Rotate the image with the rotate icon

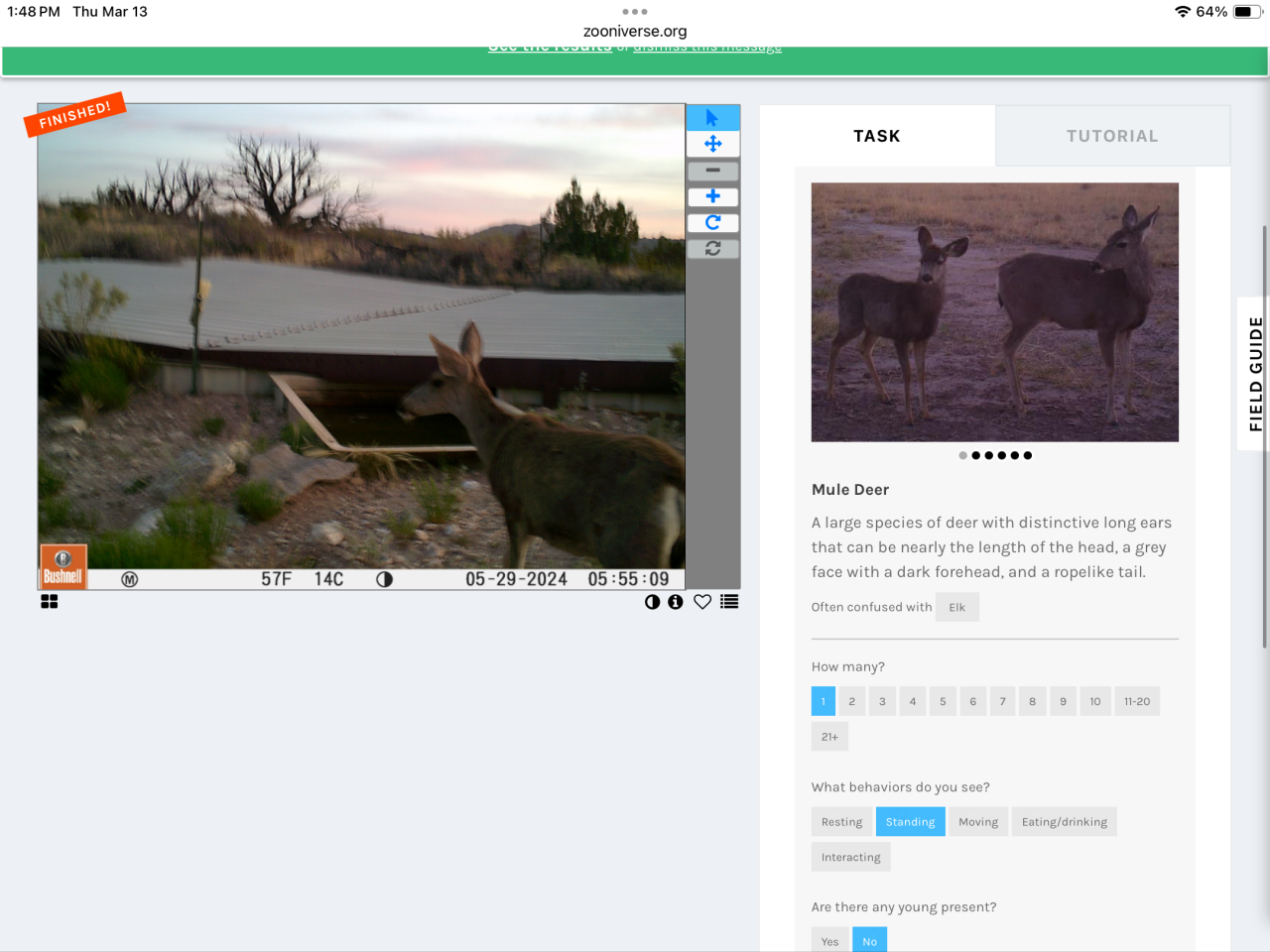tap(712, 223)
